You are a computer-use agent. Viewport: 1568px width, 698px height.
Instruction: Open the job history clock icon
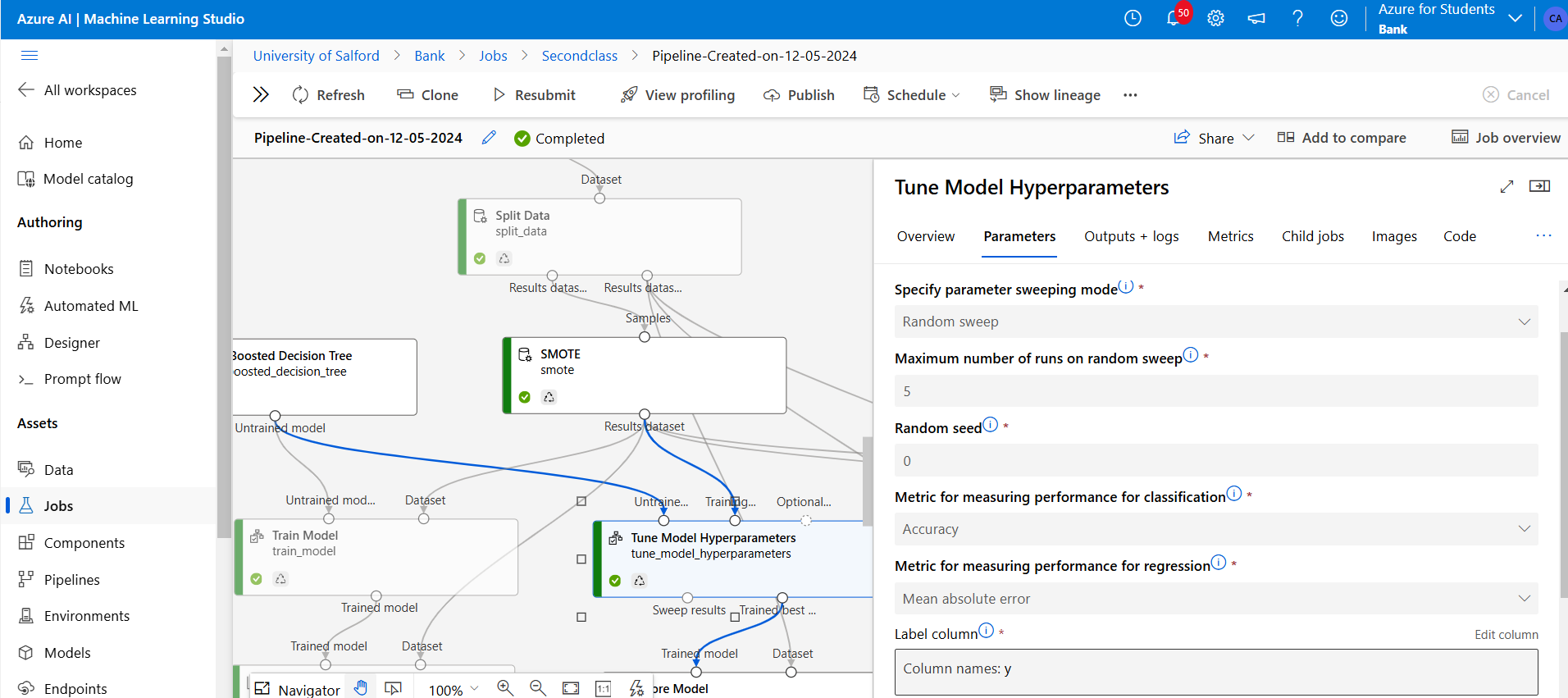(x=1133, y=18)
